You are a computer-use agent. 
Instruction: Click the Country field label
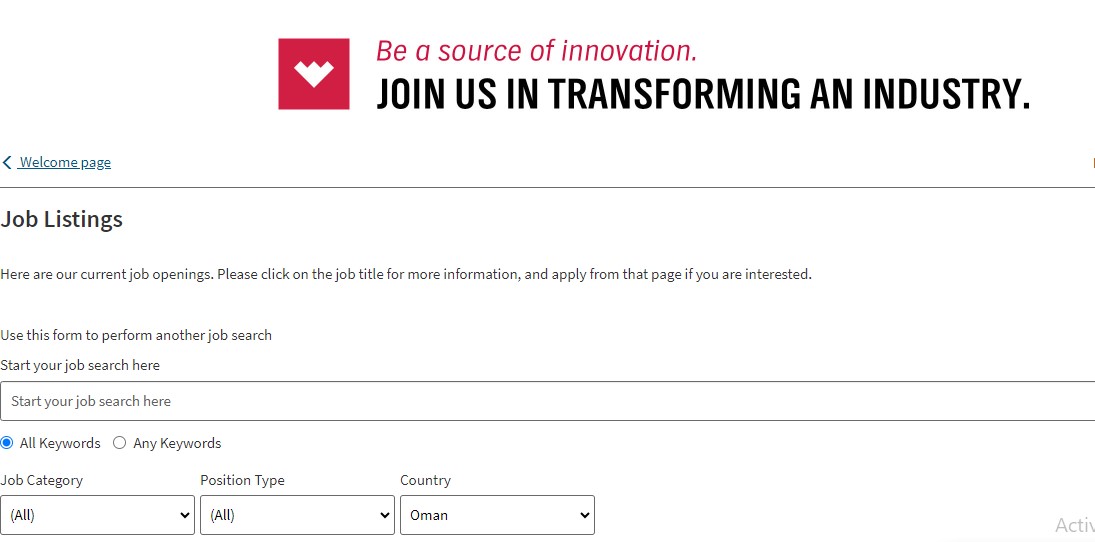(425, 481)
